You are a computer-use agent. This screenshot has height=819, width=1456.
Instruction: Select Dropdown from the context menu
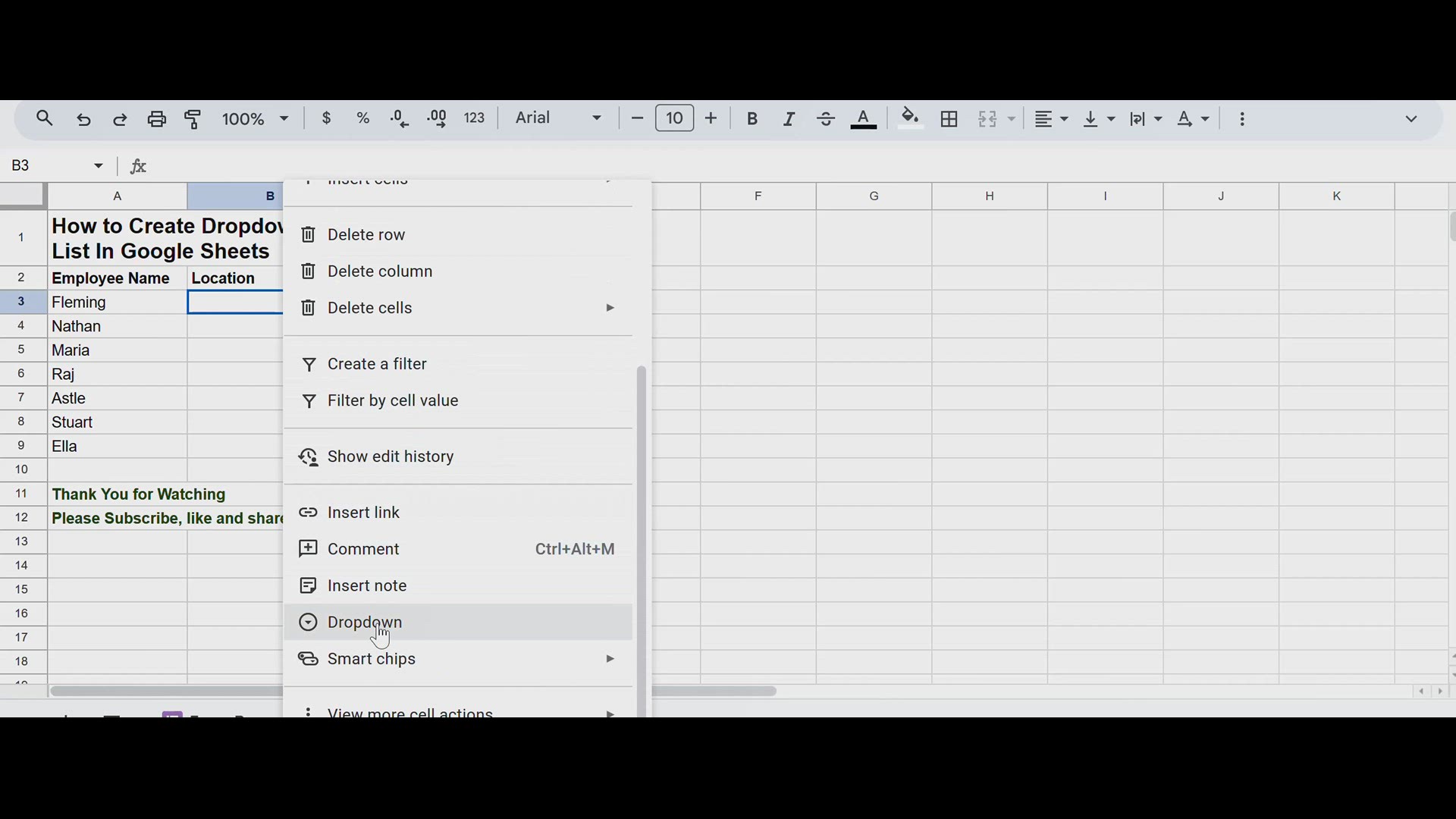(364, 622)
